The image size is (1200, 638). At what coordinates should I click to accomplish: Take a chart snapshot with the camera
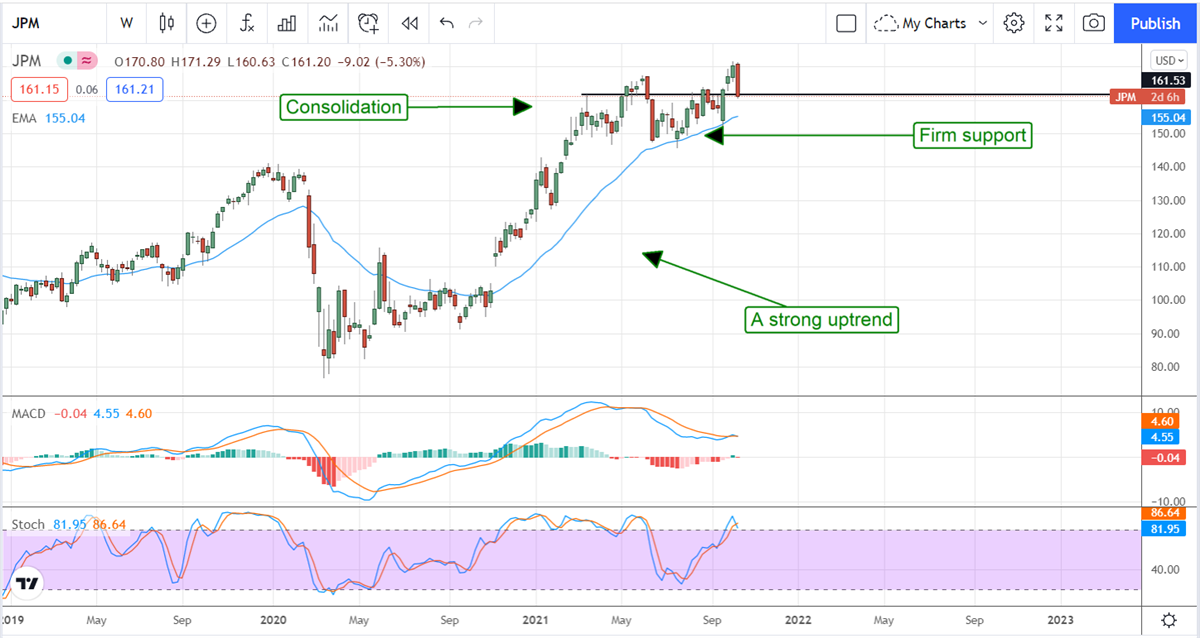coord(1094,22)
